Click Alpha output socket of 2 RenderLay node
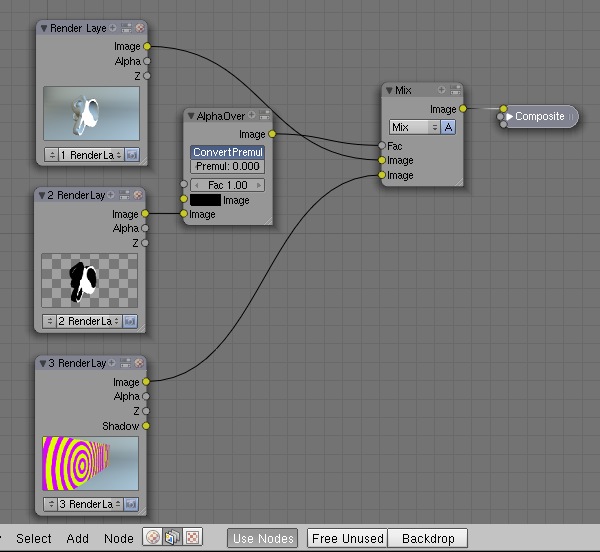This screenshot has width=600, height=552. [x=145, y=228]
